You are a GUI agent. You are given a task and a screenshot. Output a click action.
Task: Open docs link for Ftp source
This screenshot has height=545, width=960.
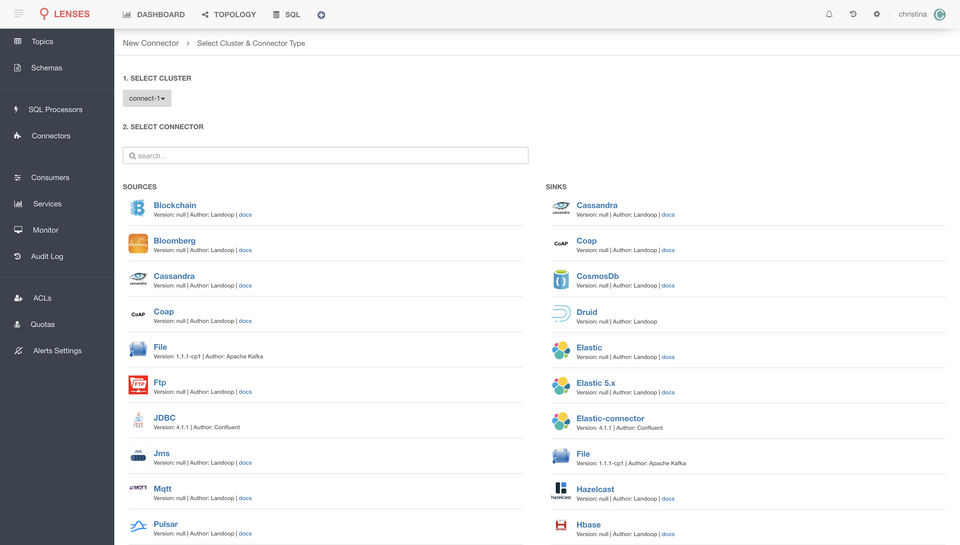(x=245, y=392)
